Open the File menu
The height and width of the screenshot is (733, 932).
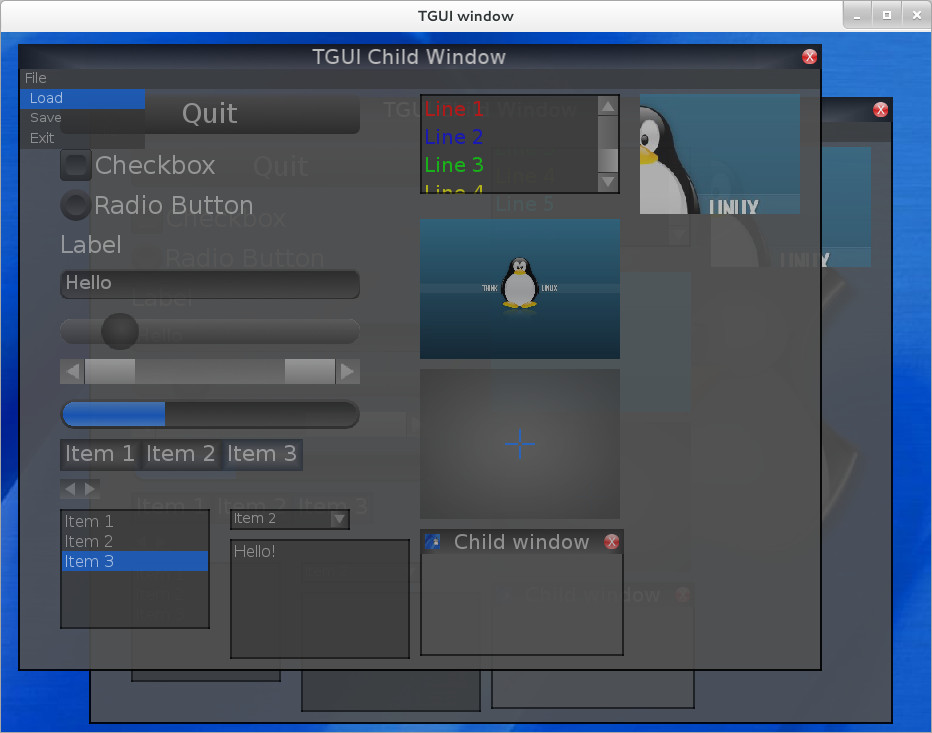pos(36,78)
